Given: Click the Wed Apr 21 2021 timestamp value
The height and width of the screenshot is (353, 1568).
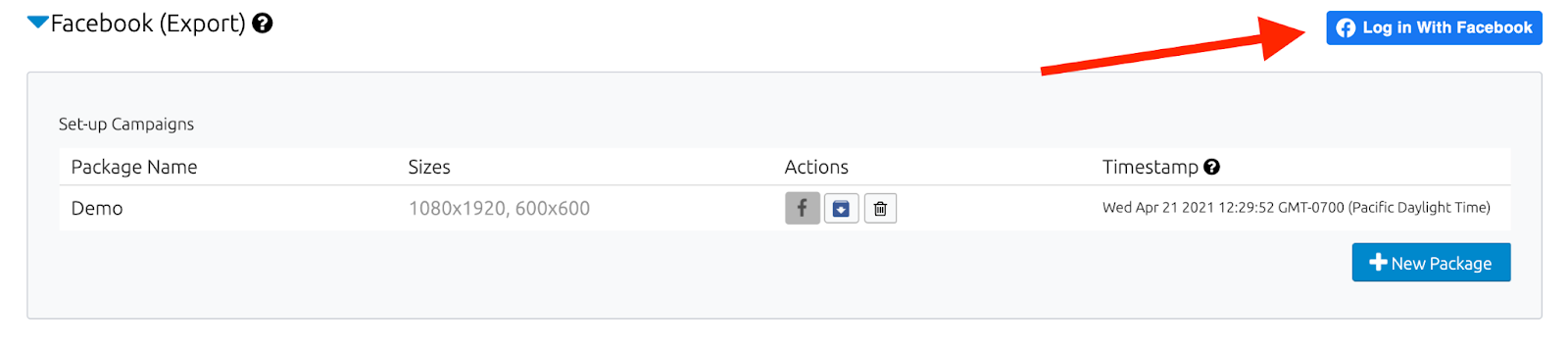Looking at the screenshot, I should pyautogui.click(x=1296, y=207).
